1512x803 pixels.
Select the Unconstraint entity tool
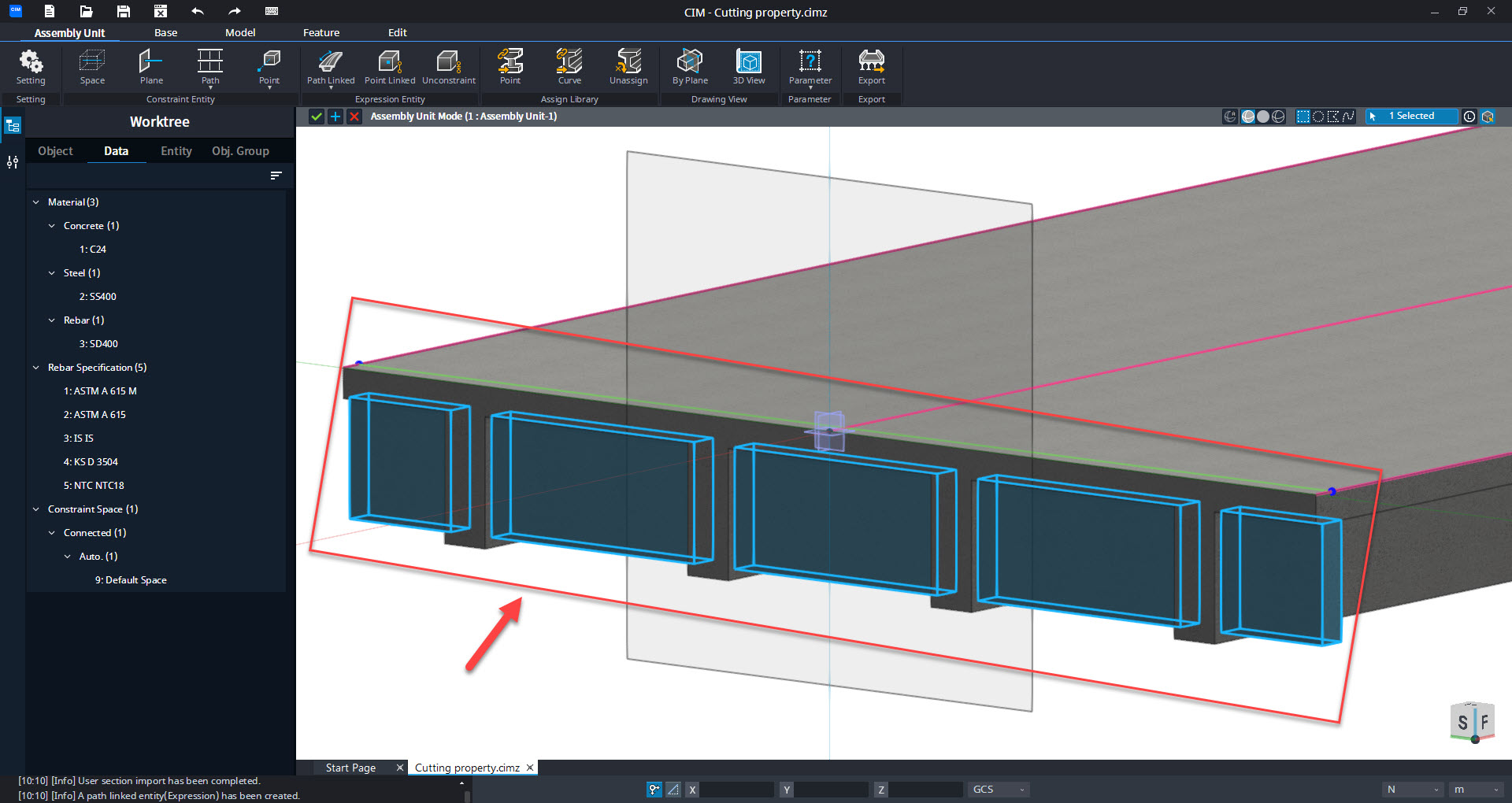click(449, 67)
